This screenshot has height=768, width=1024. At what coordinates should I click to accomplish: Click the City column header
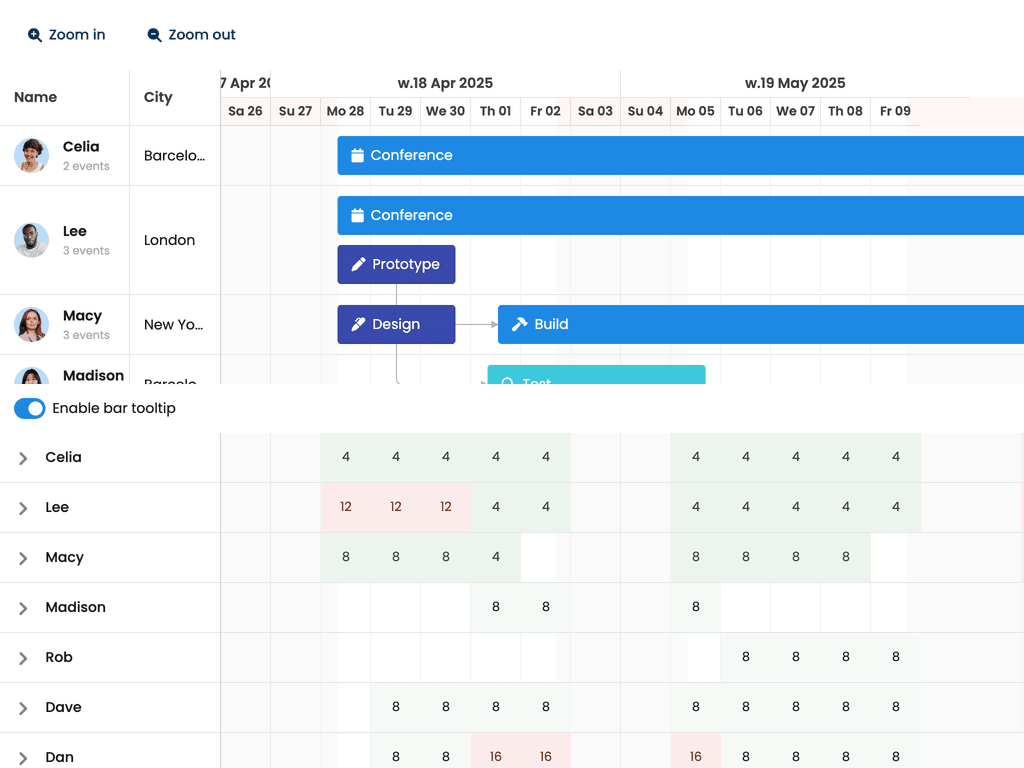coord(158,97)
